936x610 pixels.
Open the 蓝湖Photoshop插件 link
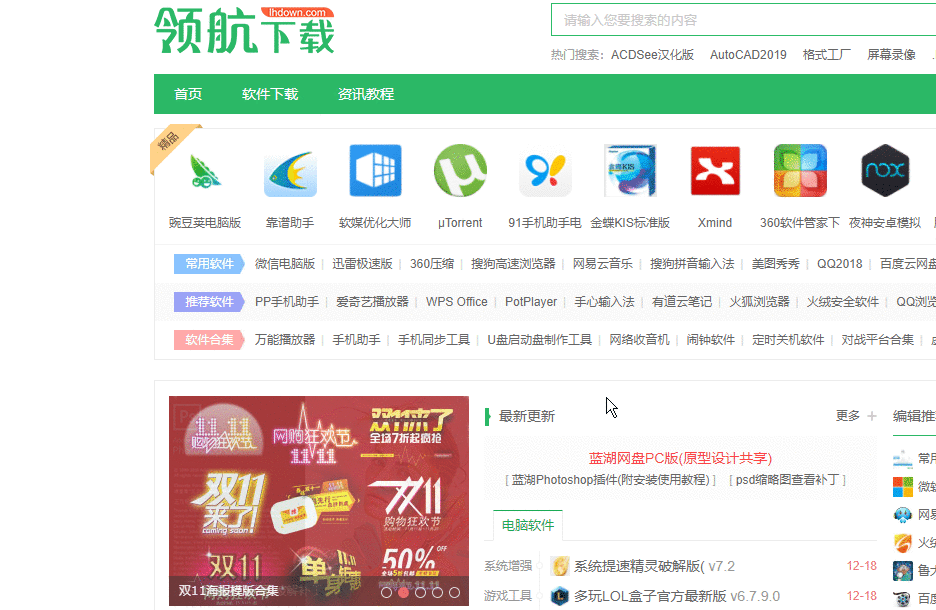(610, 480)
